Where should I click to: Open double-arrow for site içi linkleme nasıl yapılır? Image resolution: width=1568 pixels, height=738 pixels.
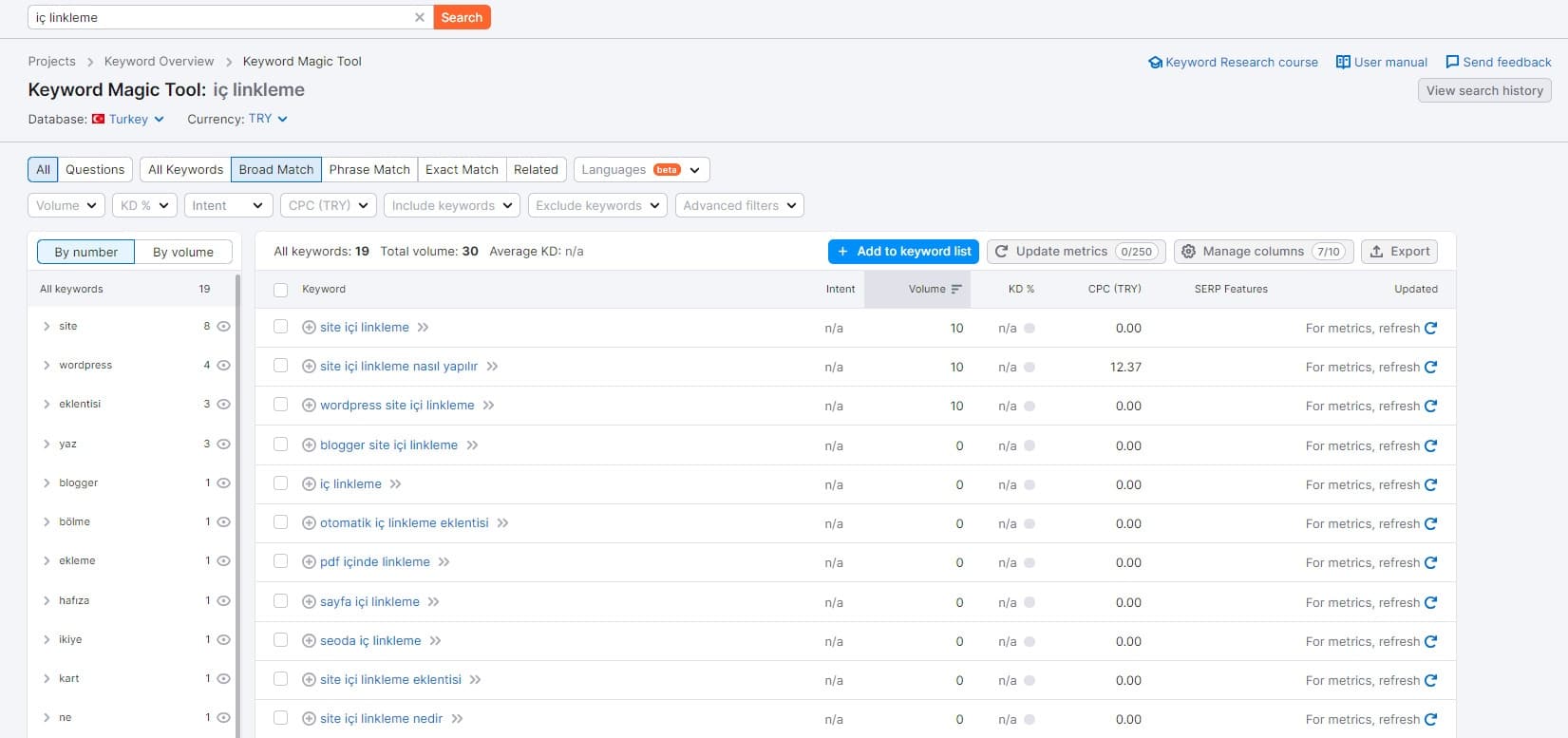click(x=492, y=367)
